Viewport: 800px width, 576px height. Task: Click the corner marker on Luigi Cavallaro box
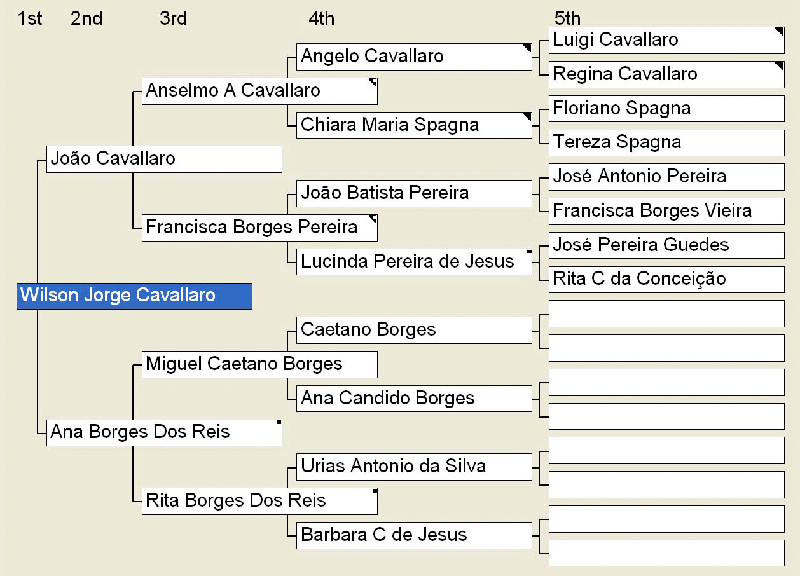779,32
